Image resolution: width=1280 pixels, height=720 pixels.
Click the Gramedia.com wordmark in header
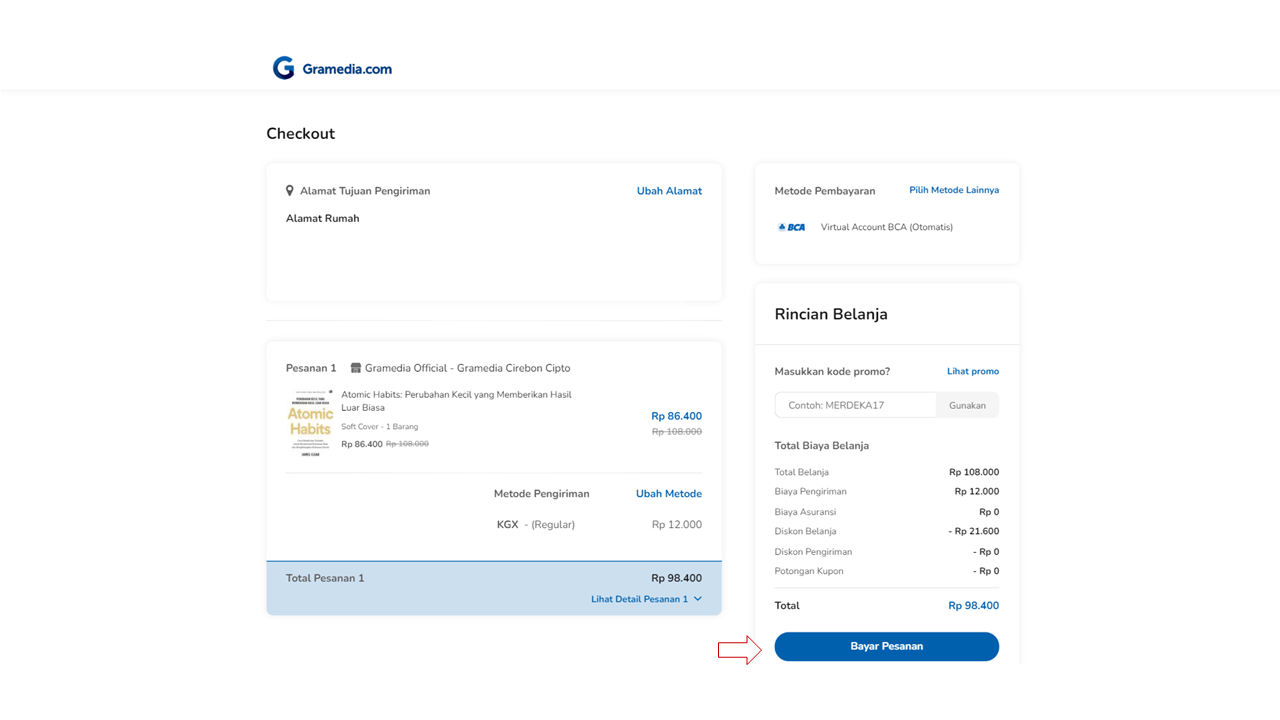347,69
